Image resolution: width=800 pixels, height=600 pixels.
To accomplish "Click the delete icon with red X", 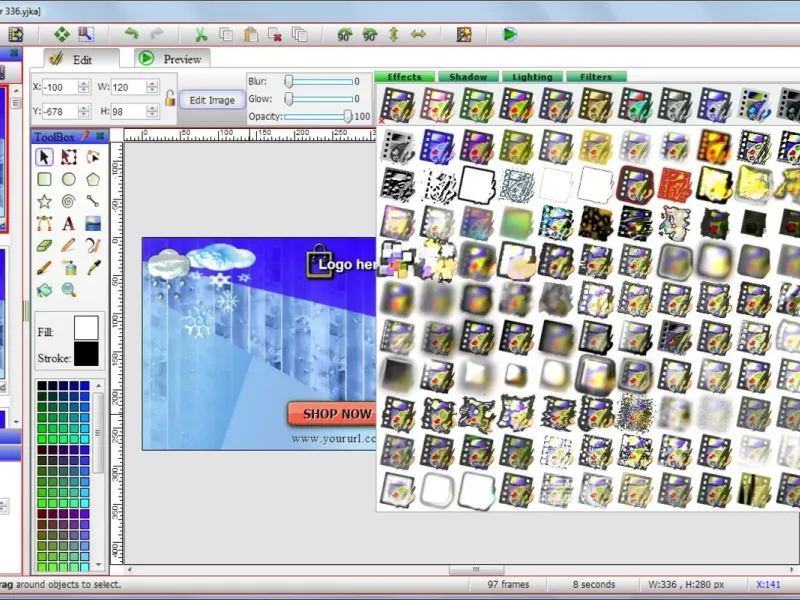I will point(275,34).
